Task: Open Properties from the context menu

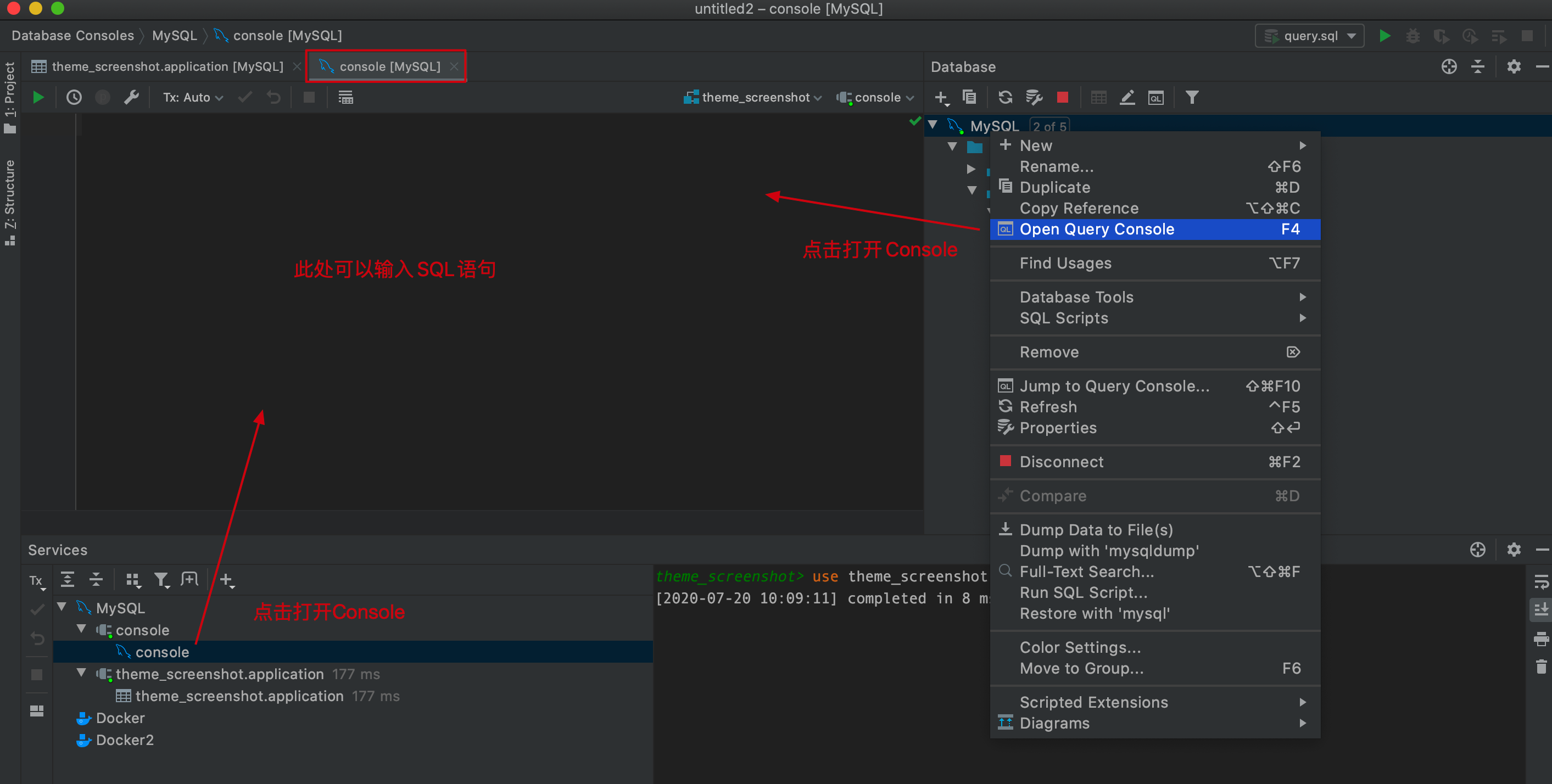Action: point(1155,428)
